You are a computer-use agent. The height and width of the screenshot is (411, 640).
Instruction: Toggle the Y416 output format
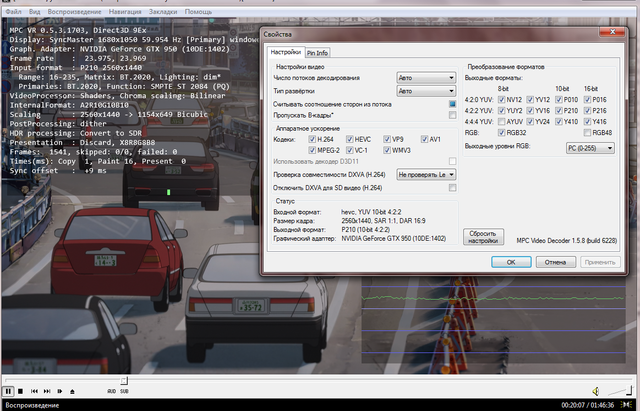point(587,122)
